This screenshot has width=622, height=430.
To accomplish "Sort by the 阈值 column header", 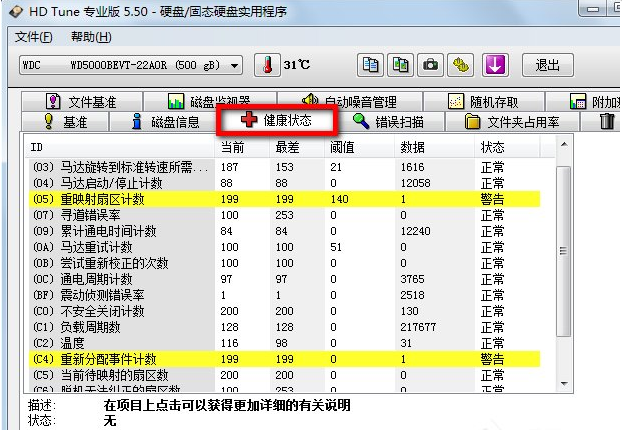I will point(360,147).
